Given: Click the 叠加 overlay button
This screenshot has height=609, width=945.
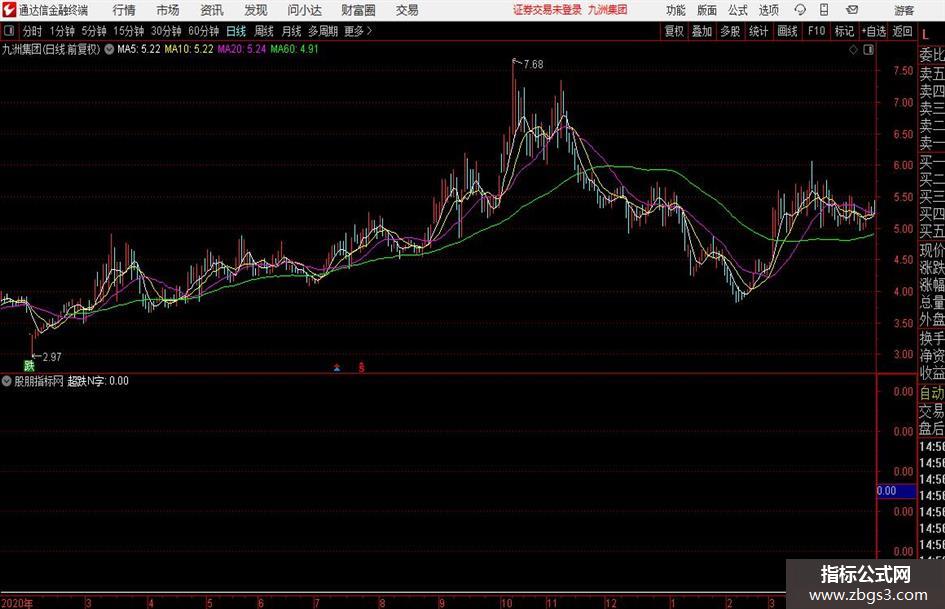Looking at the screenshot, I should (702, 31).
